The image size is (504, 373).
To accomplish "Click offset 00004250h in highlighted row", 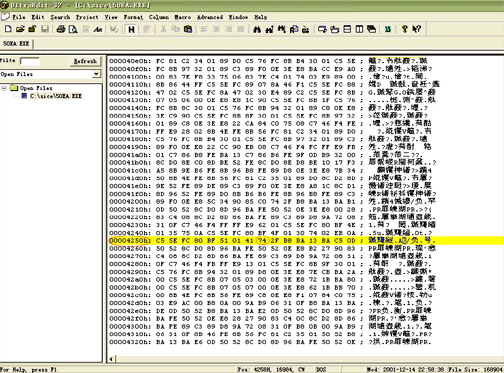I will tap(130, 240).
